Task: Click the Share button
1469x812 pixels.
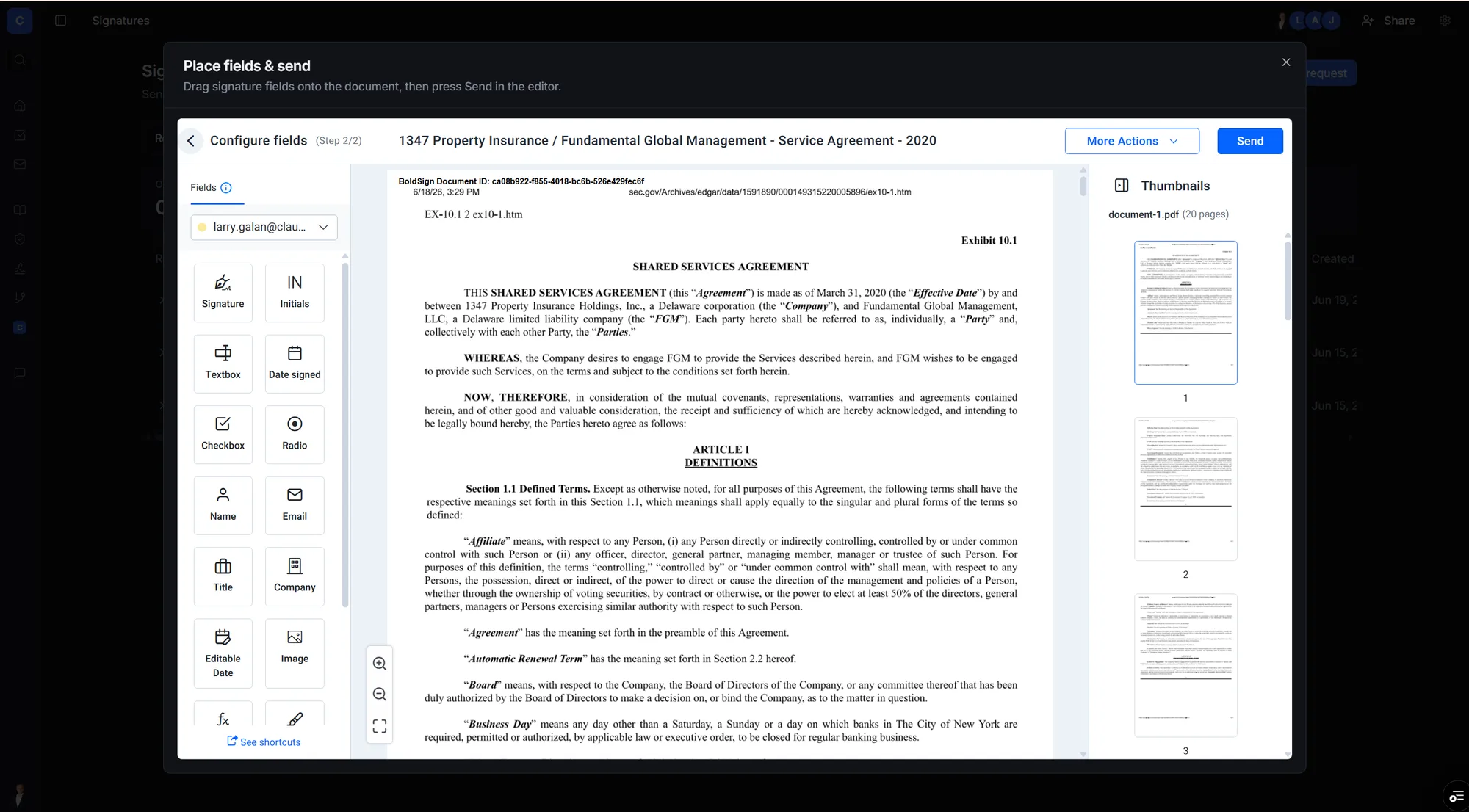Action: tap(1388, 21)
